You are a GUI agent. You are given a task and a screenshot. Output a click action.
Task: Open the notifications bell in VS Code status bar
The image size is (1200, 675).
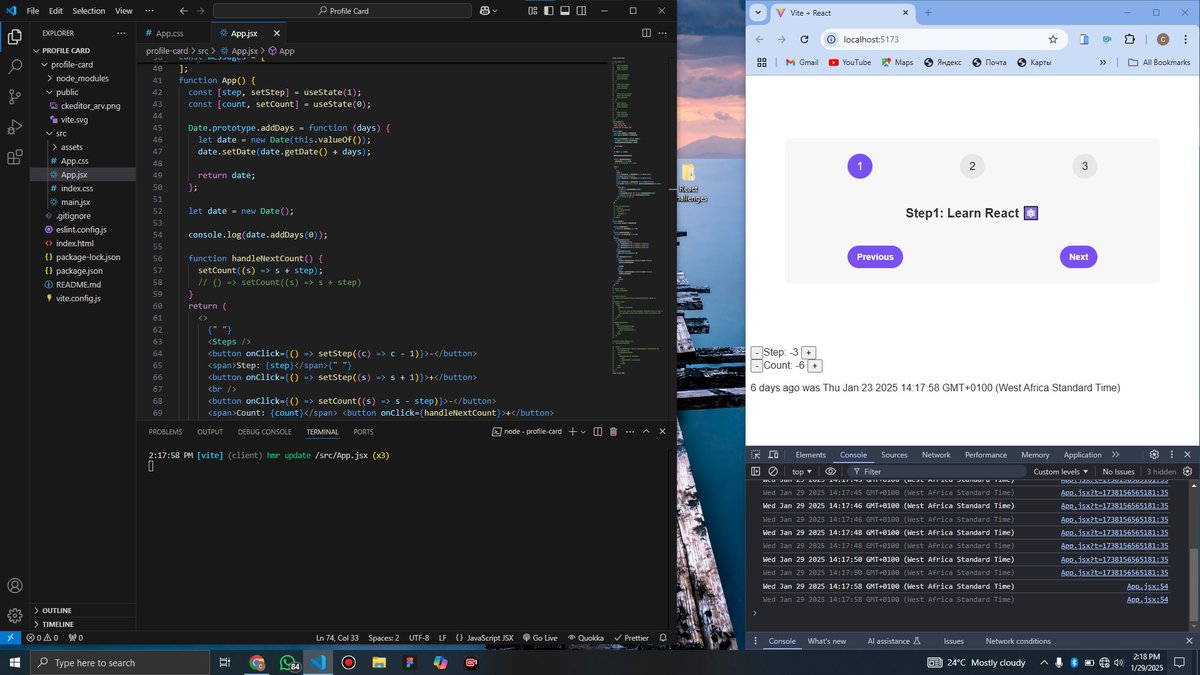pos(662,637)
